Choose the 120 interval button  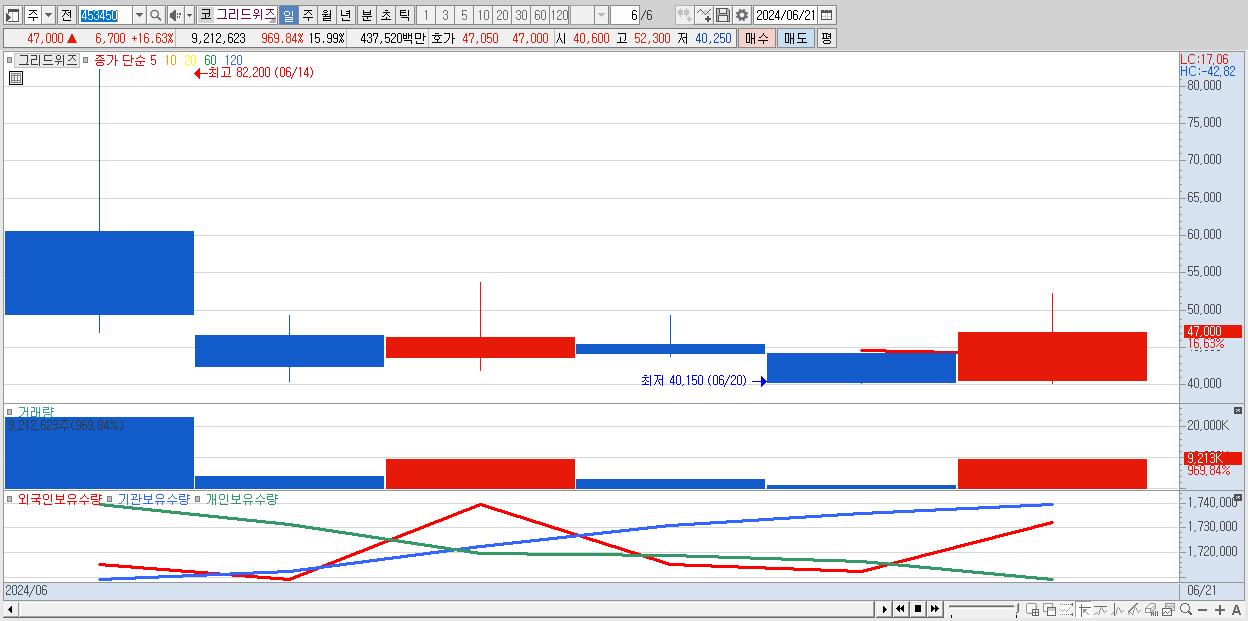click(559, 15)
